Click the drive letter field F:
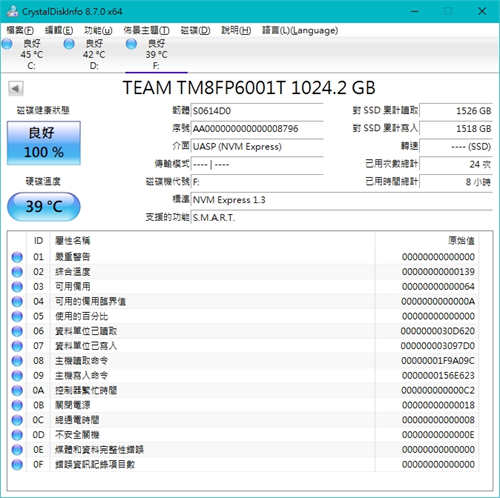 257,182
